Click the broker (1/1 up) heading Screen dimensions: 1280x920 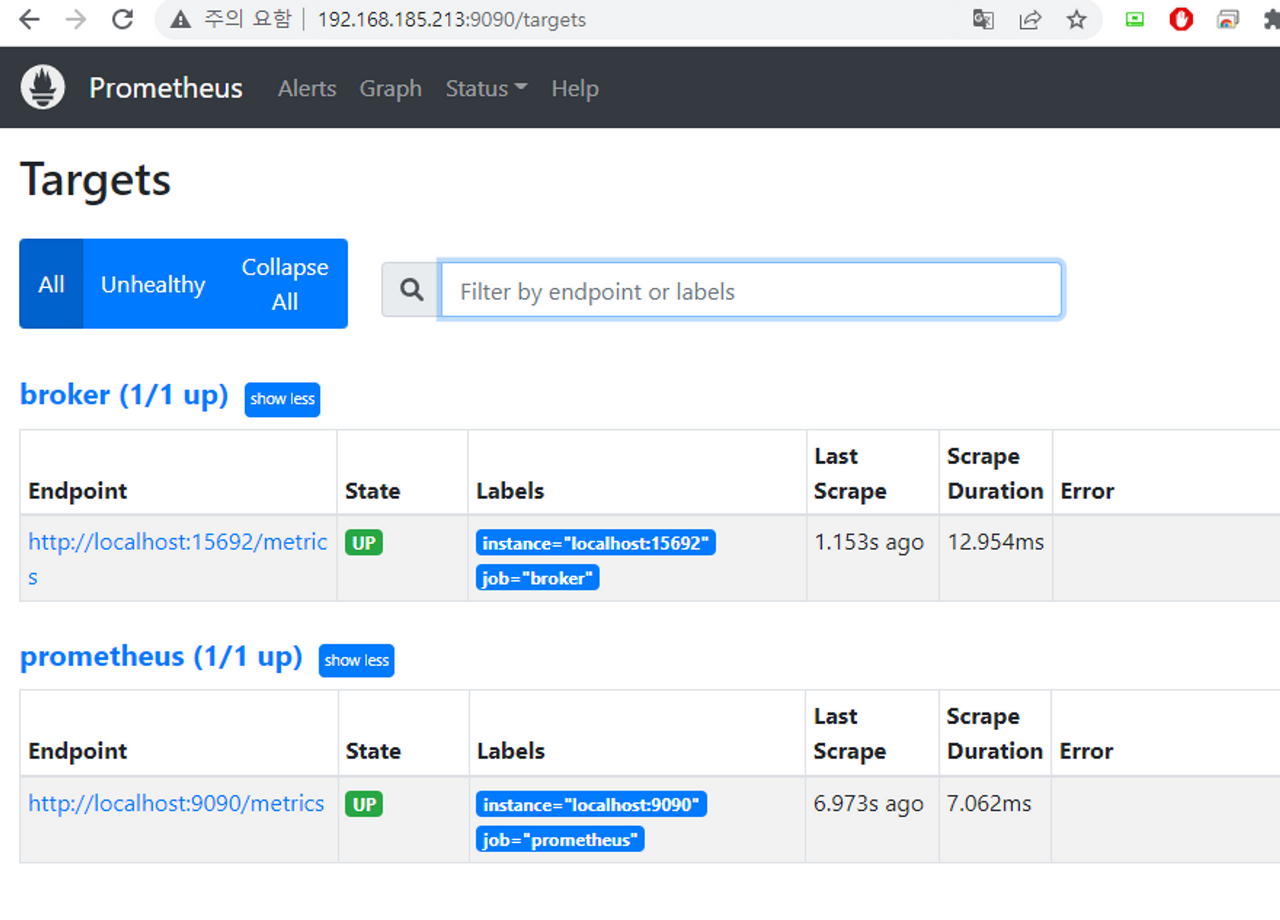tap(124, 395)
